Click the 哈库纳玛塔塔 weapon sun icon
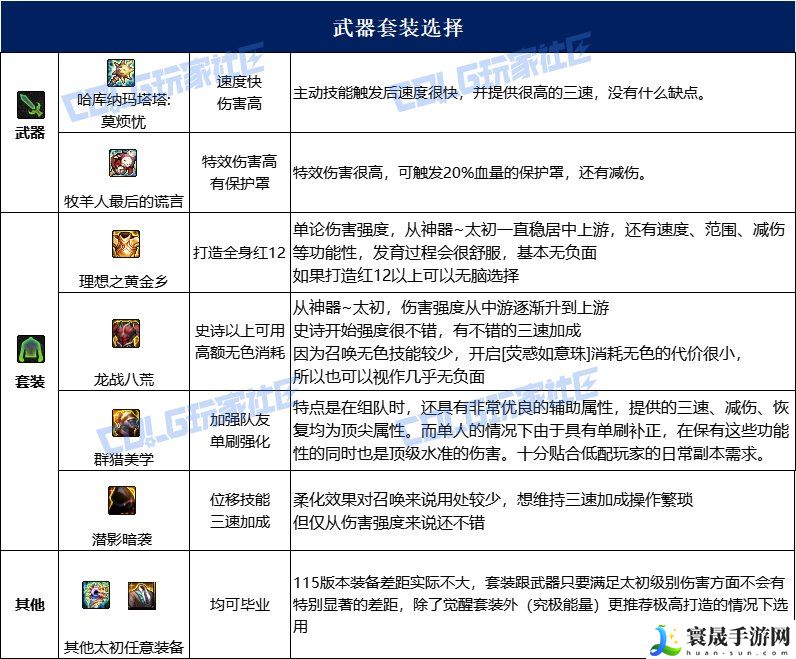The image size is (796, 659). coord(121,73)
